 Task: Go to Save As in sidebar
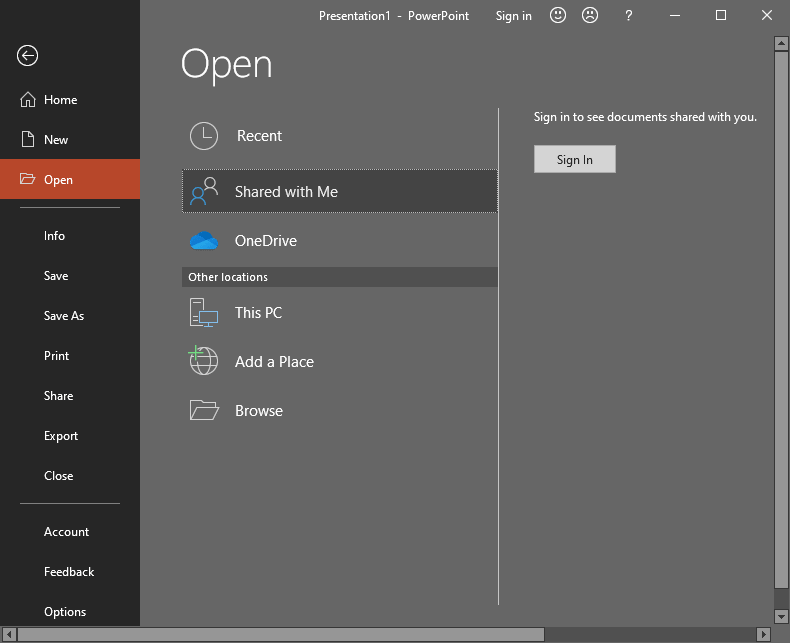click(x=64, y=316)
